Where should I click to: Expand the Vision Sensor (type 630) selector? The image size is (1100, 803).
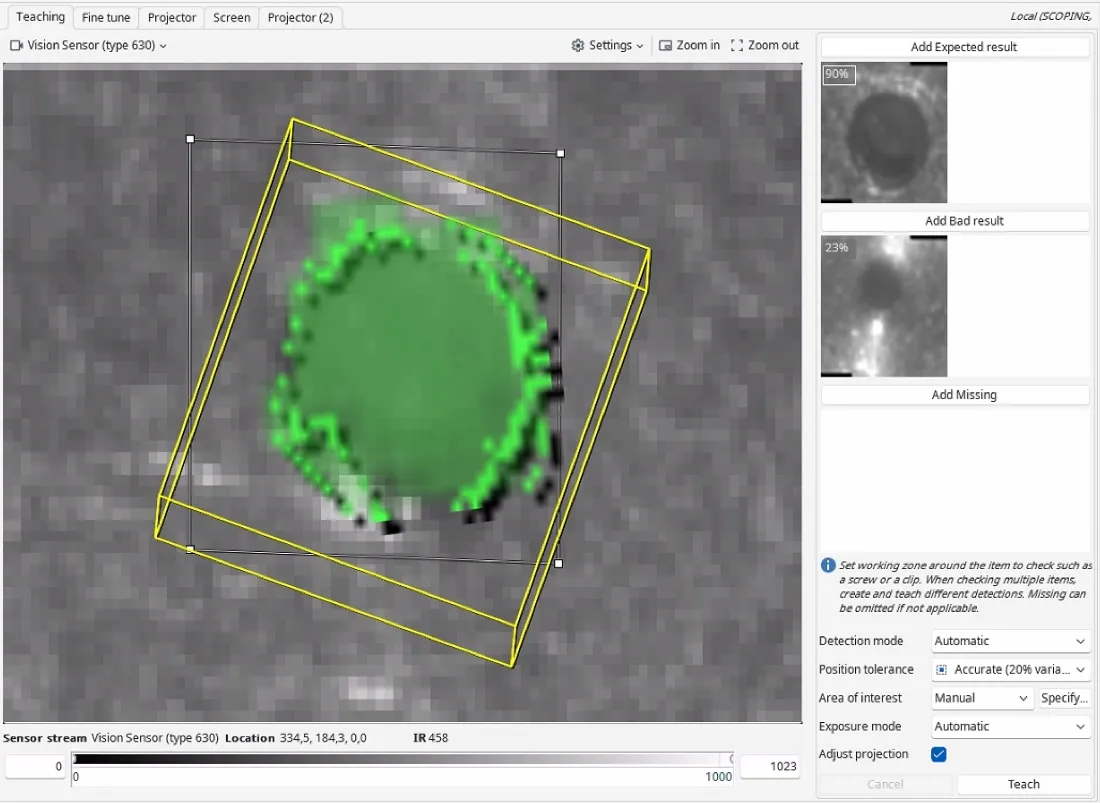click(x=88, y=46)
